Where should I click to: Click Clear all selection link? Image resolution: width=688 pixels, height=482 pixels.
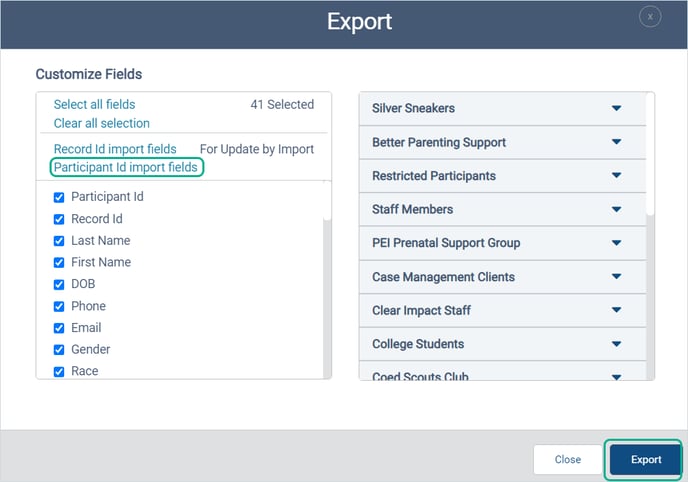[x=101, y=123]
